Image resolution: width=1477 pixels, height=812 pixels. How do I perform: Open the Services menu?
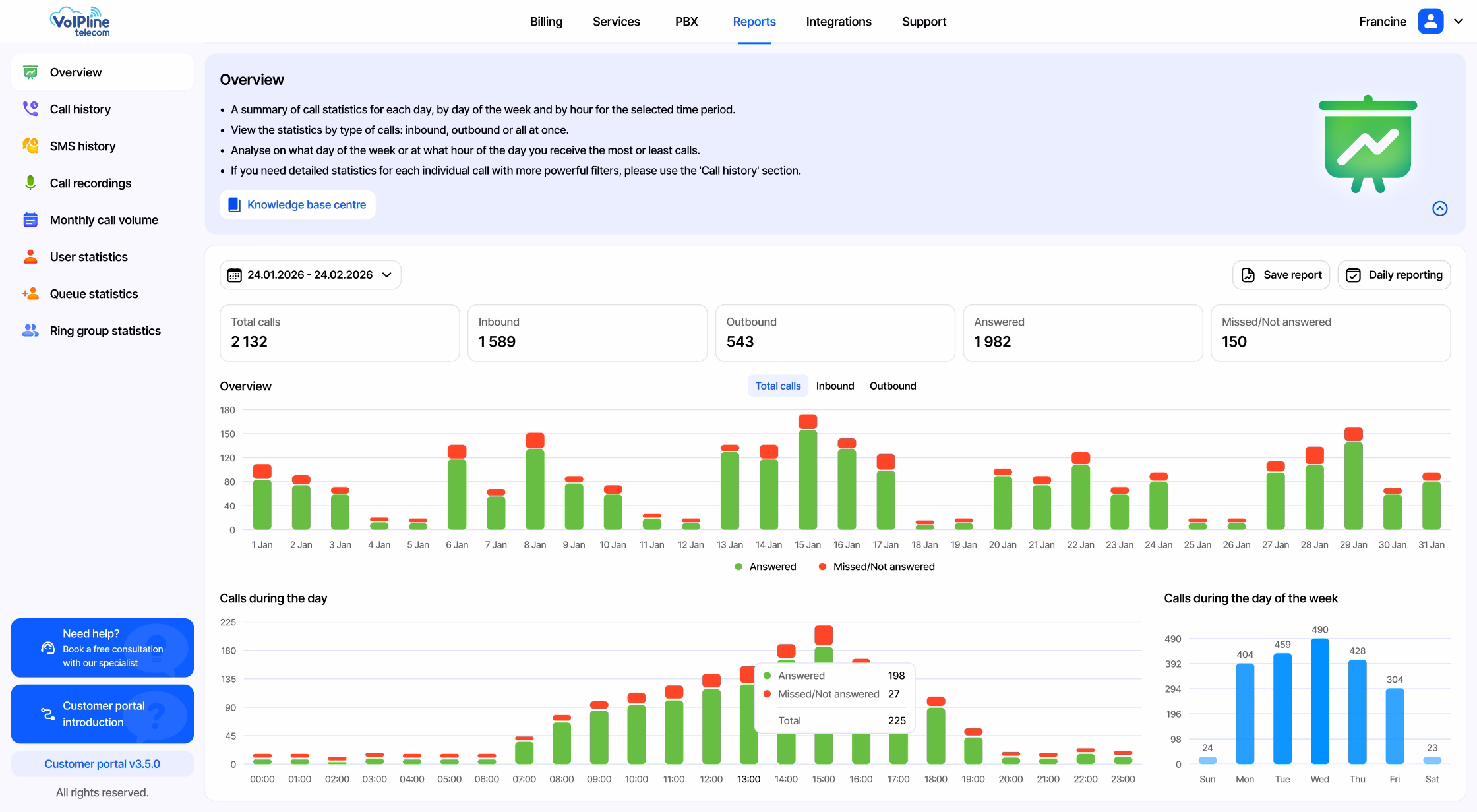coord(616,22)
